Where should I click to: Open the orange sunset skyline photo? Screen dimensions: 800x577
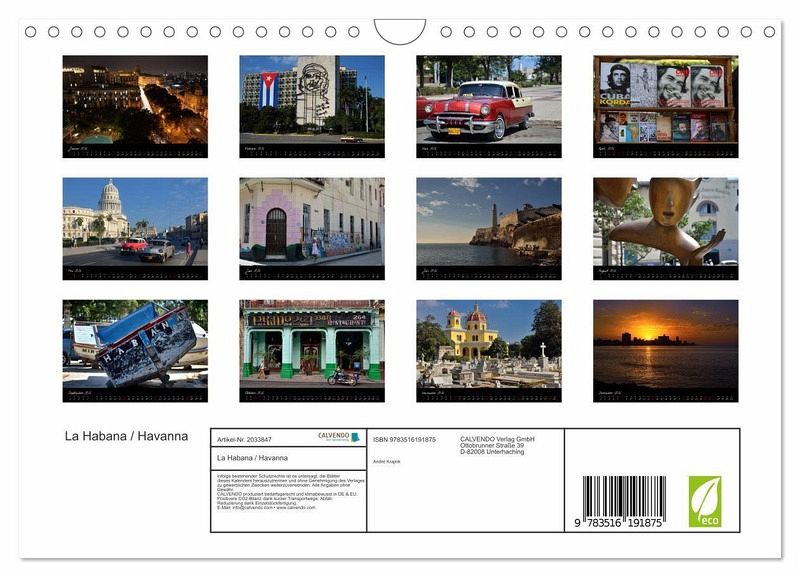tap(665, 351)
